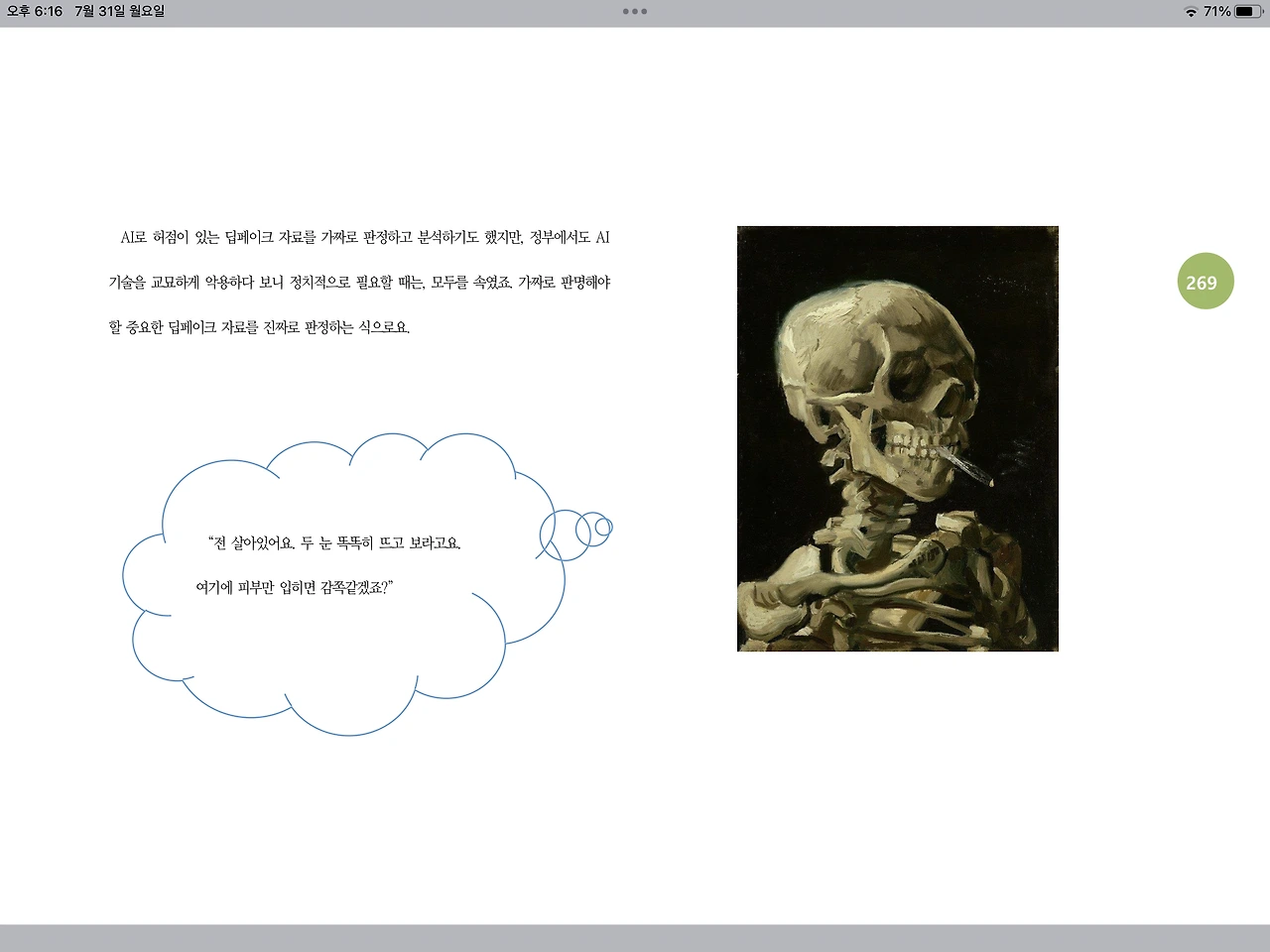
Task: Tap the bottom gray bar to reveal reader controls
Action: 635,937
